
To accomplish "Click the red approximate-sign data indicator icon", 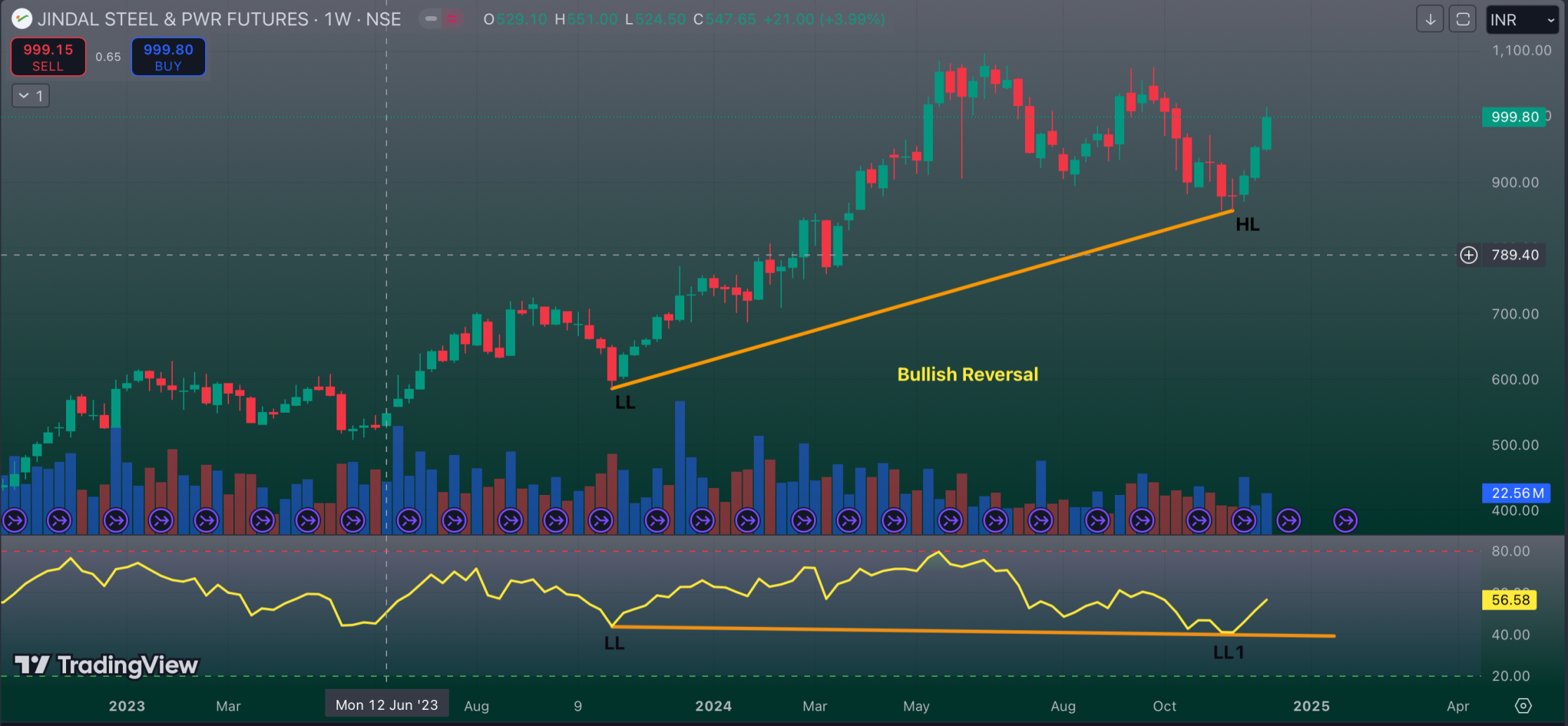I will (x=452, y=19).
